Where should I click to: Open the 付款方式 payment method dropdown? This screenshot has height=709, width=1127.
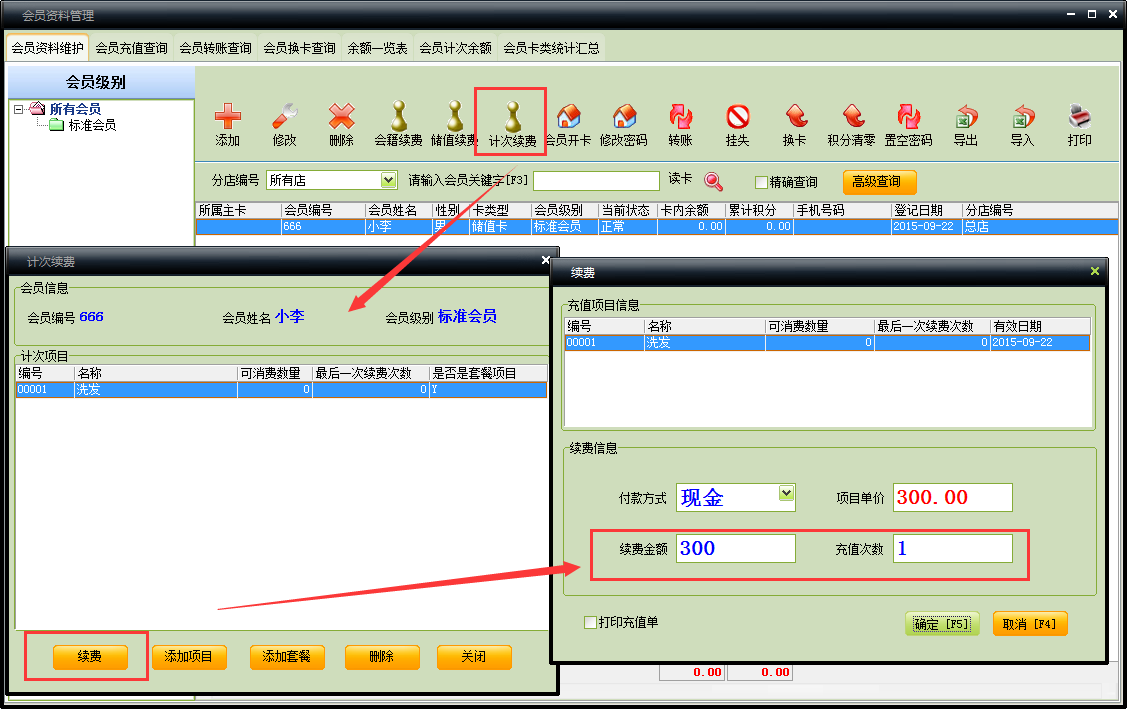pos(786,494)
